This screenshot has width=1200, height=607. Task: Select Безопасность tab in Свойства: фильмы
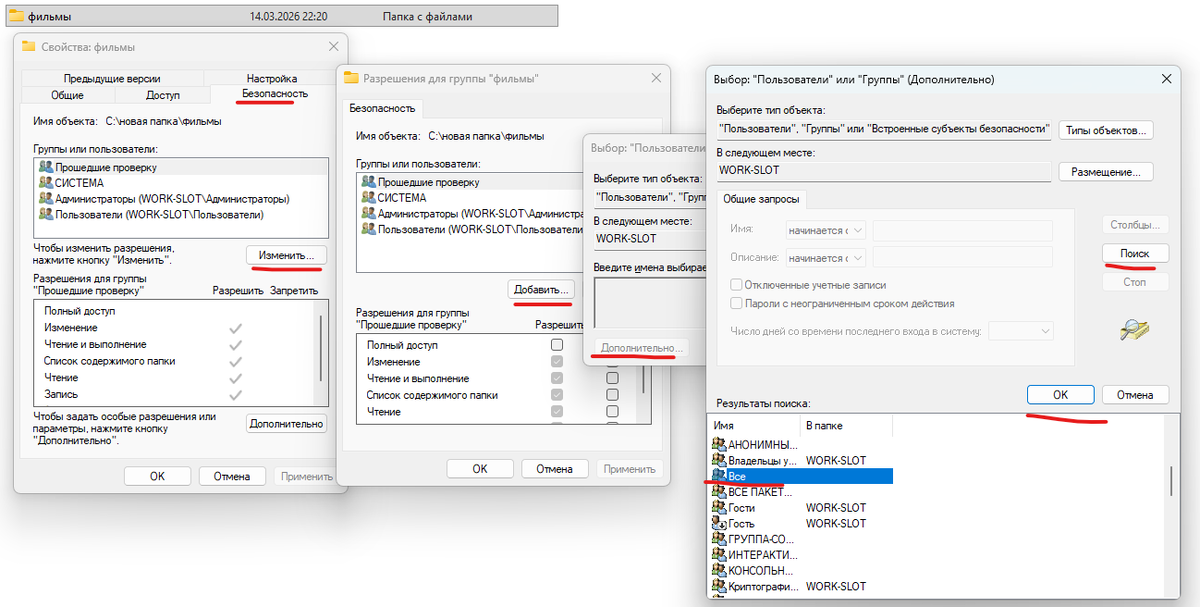[275, 93]
